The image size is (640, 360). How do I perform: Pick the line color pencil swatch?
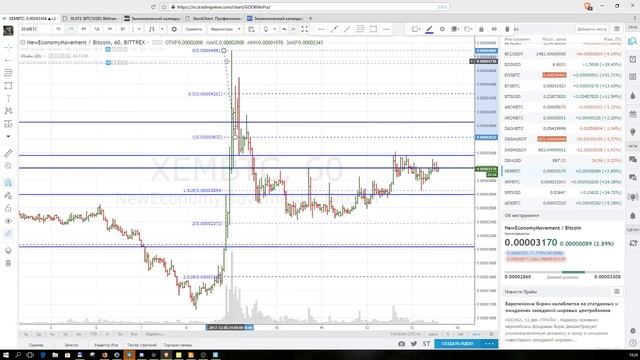pyautogui.click(x=429, y=29)
